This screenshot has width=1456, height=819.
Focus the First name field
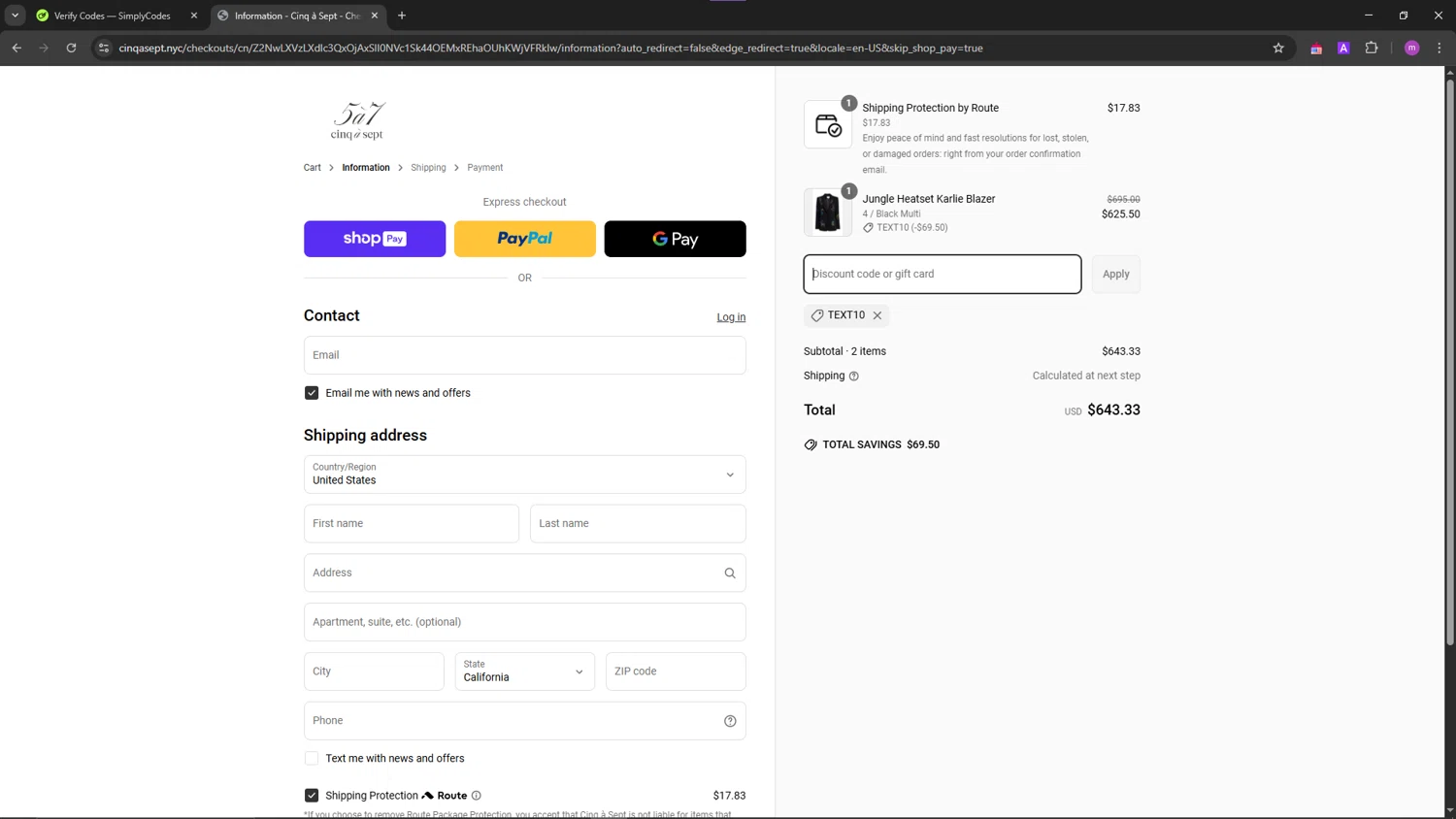(x=412, y=524)
